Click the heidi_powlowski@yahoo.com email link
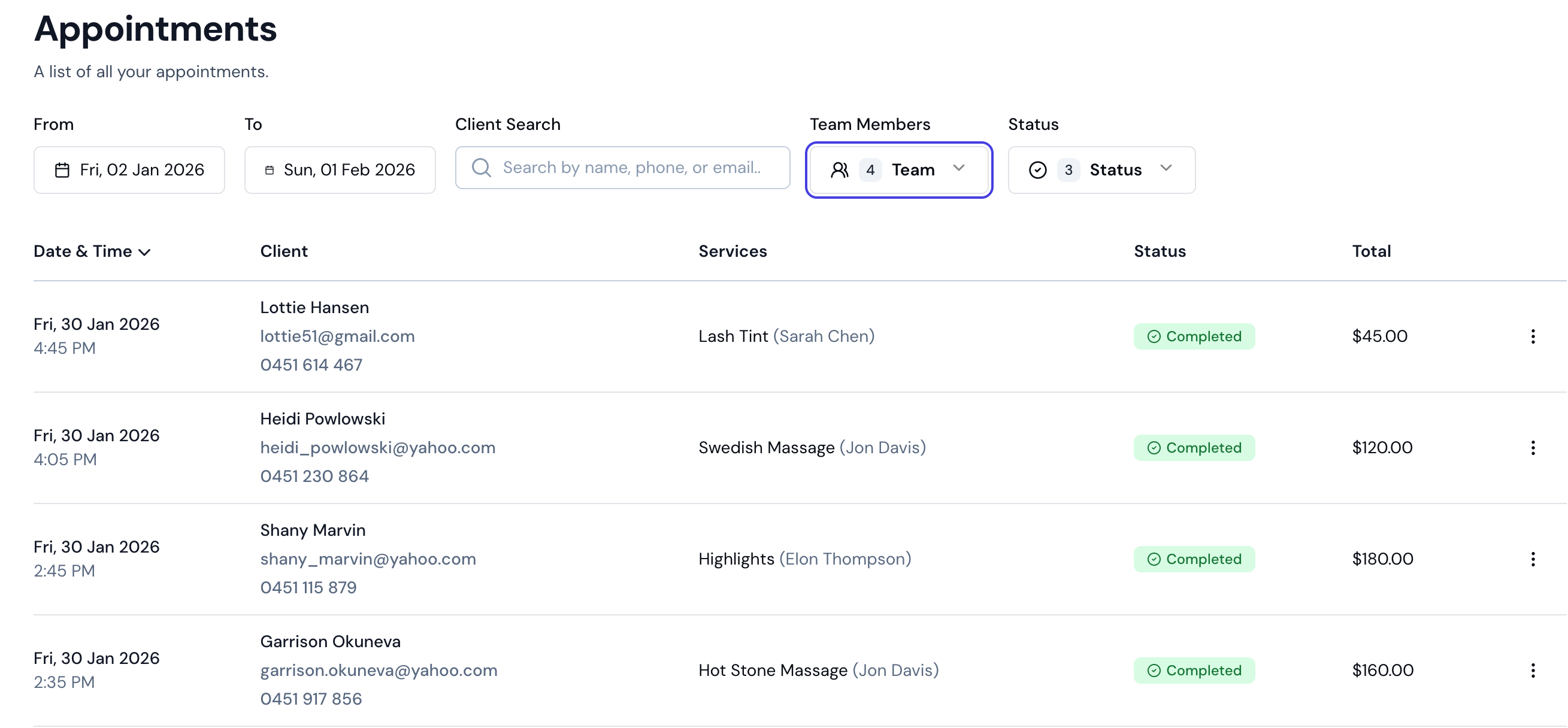The width and height of the screenshot is (1568, 728). pyautogui.click(x=377, y=447)
